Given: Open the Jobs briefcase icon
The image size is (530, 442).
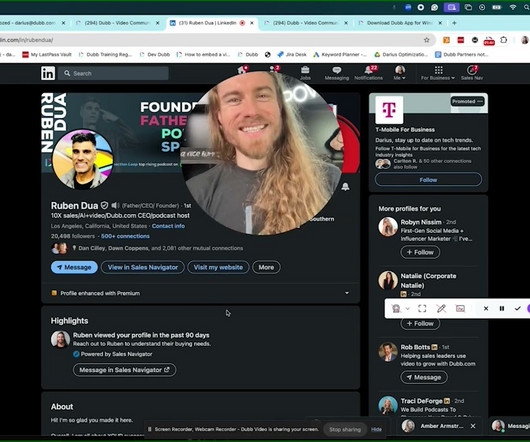Looking at the screenshot, I should click(305, 73).
